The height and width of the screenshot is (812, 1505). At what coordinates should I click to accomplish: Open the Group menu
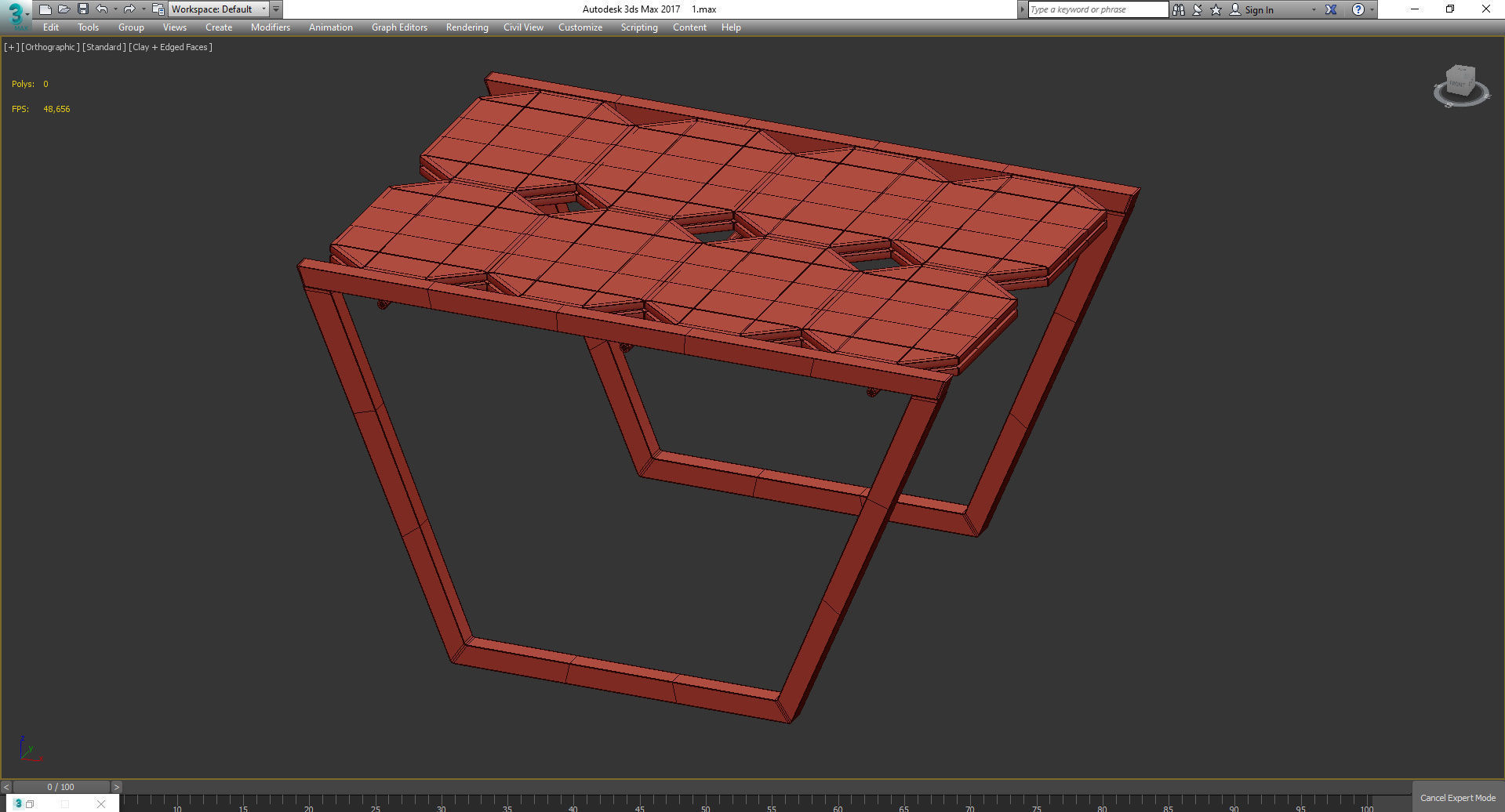131,27
